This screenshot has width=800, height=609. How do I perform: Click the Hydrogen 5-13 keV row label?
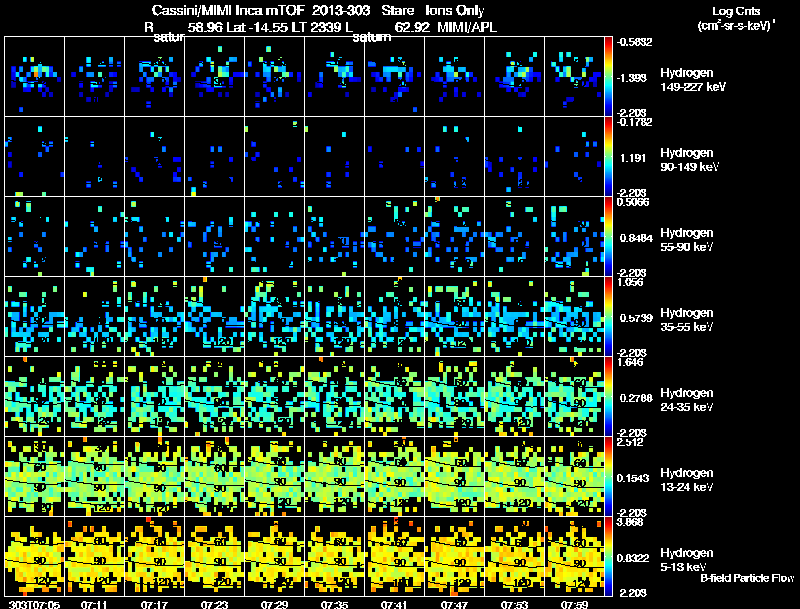687,560
